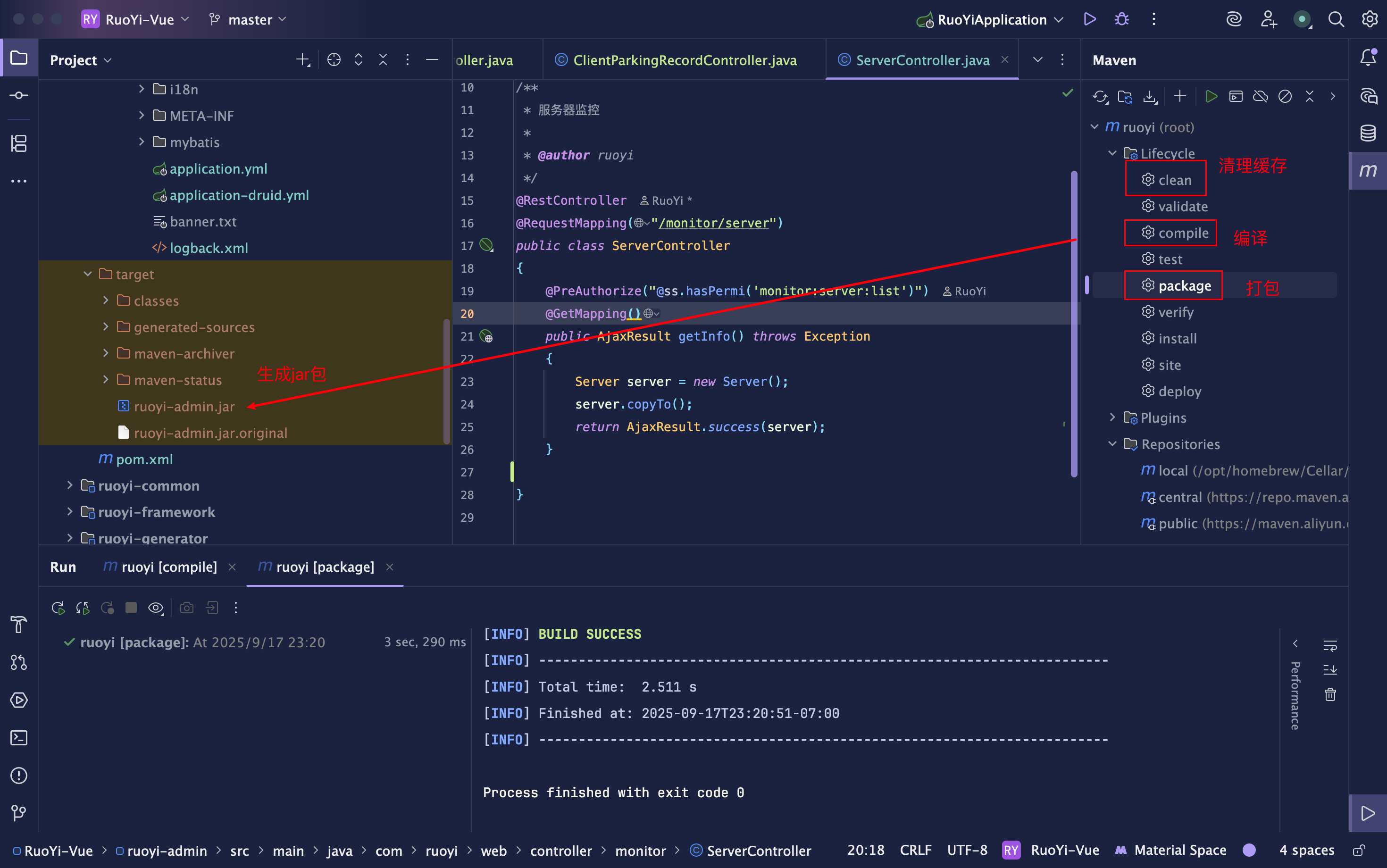Open the Database tool window icon

tap(1368, 133)
